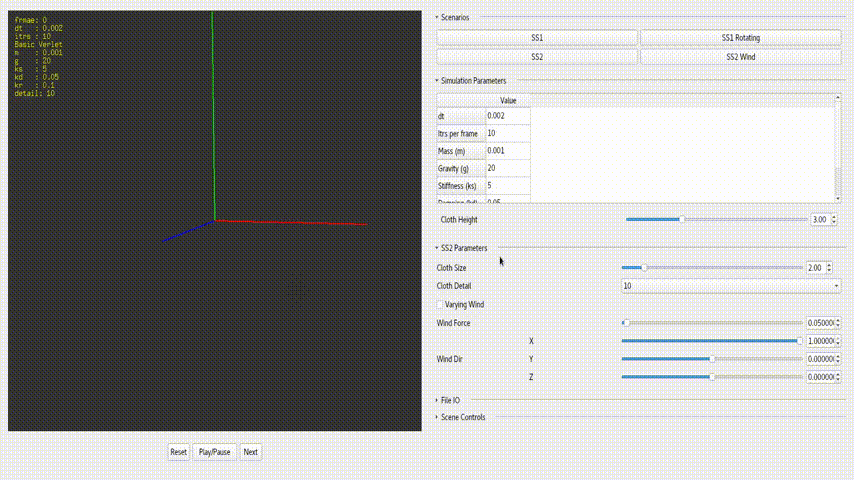The width and height of the screenshot is (854, 480).
Task: Launch the SS2 Wind scenario
Action: (x=740, y=57)
